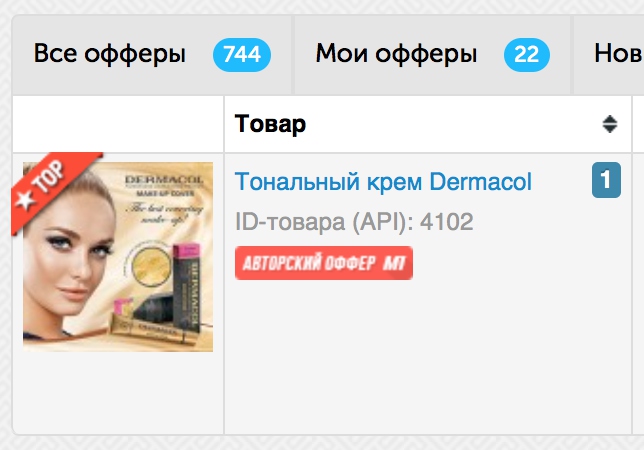Click the ID-товара (API) label text
This screenshot has height=450, width=644.
tap(324, 222)
